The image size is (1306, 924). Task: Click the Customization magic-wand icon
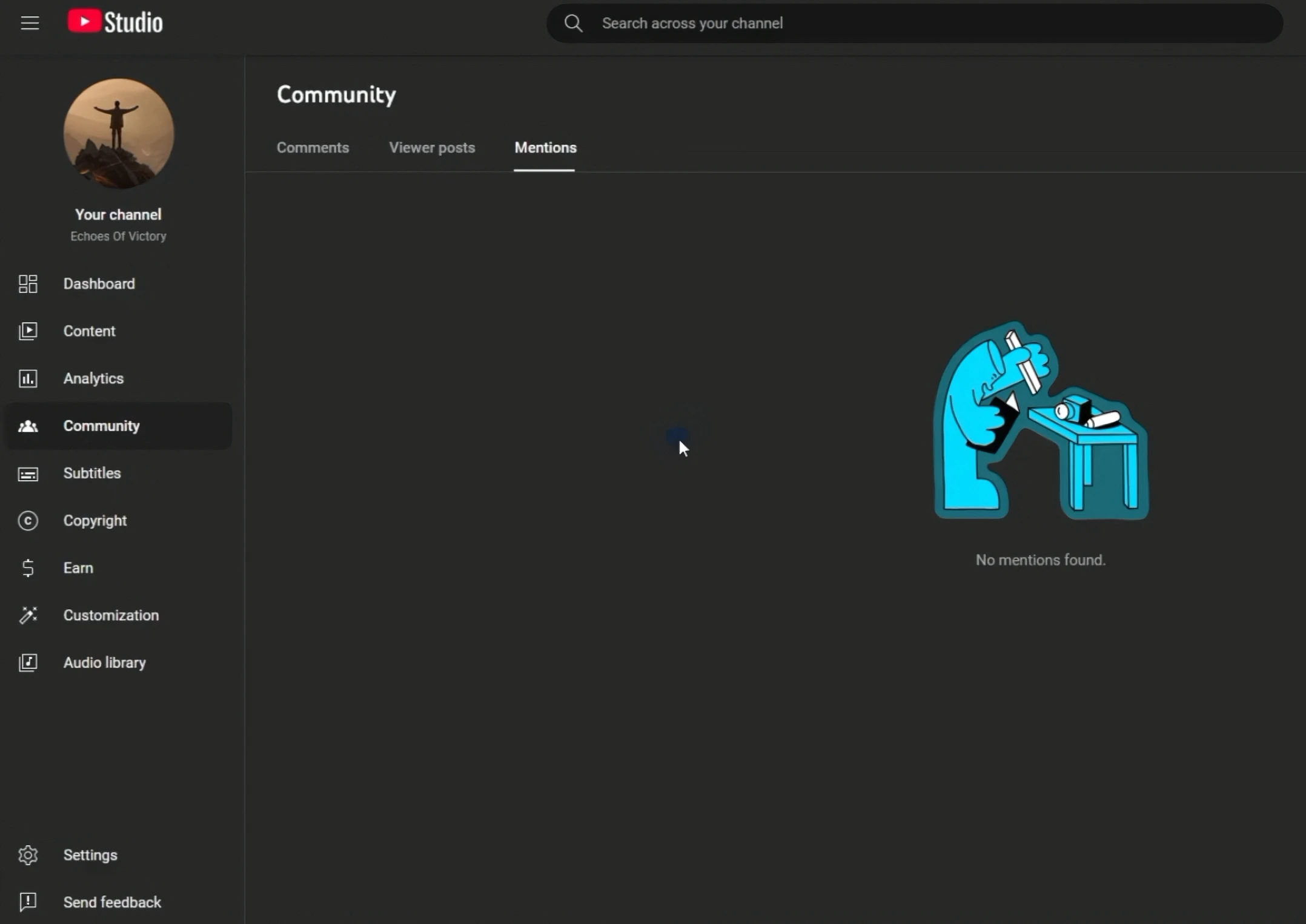click(28, 615)
